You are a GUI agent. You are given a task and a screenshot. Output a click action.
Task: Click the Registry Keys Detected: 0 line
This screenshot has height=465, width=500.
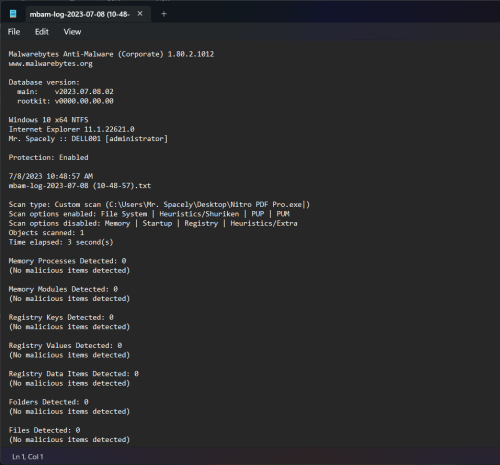[61, 317]
